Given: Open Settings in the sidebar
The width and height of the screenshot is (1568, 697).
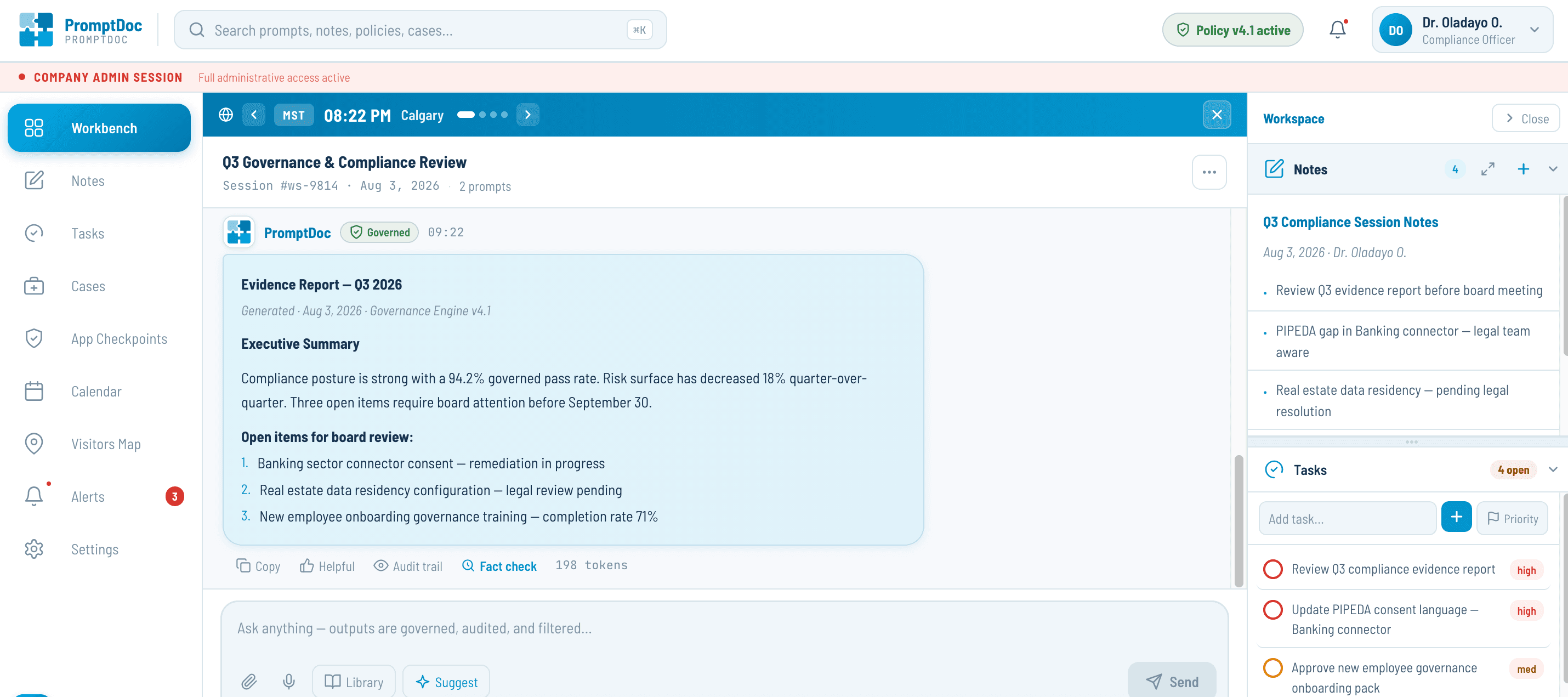Looking at the screenshot, I should tap(99, 549).
